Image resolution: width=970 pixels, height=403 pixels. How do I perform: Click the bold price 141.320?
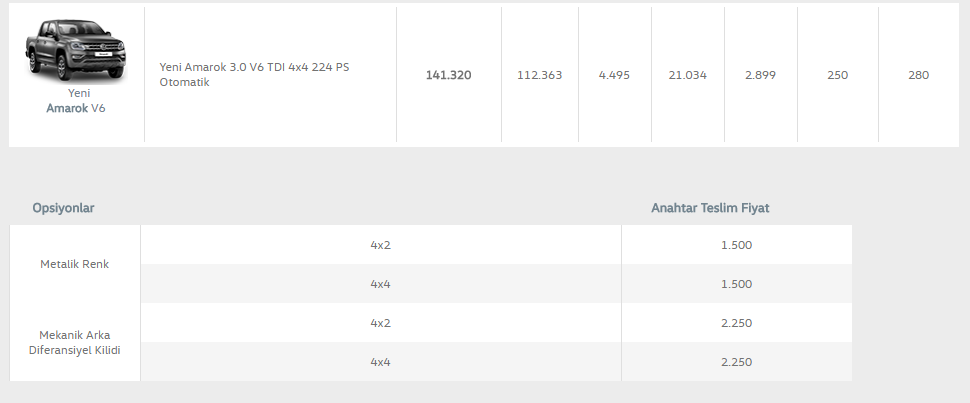pos(449,75)
